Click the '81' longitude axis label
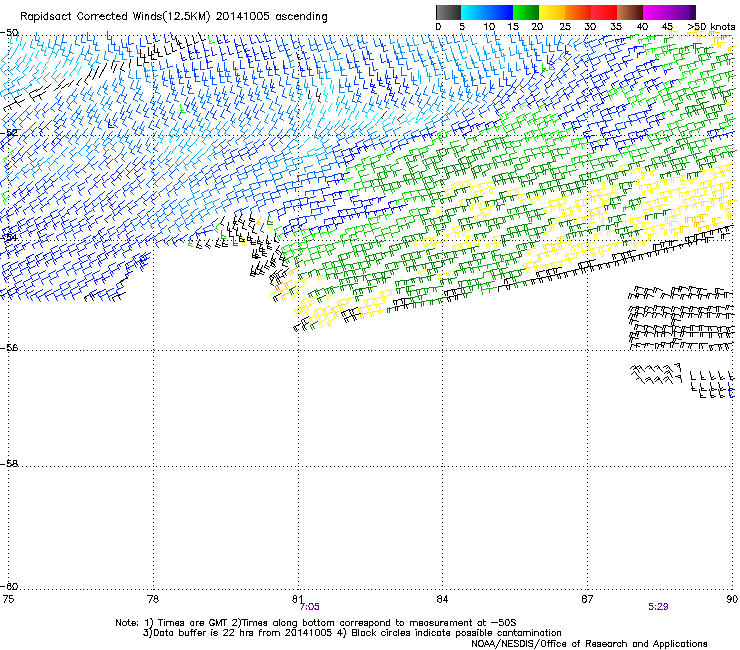Viewport: 740px width, 650px height. click(x=297, y=599)
